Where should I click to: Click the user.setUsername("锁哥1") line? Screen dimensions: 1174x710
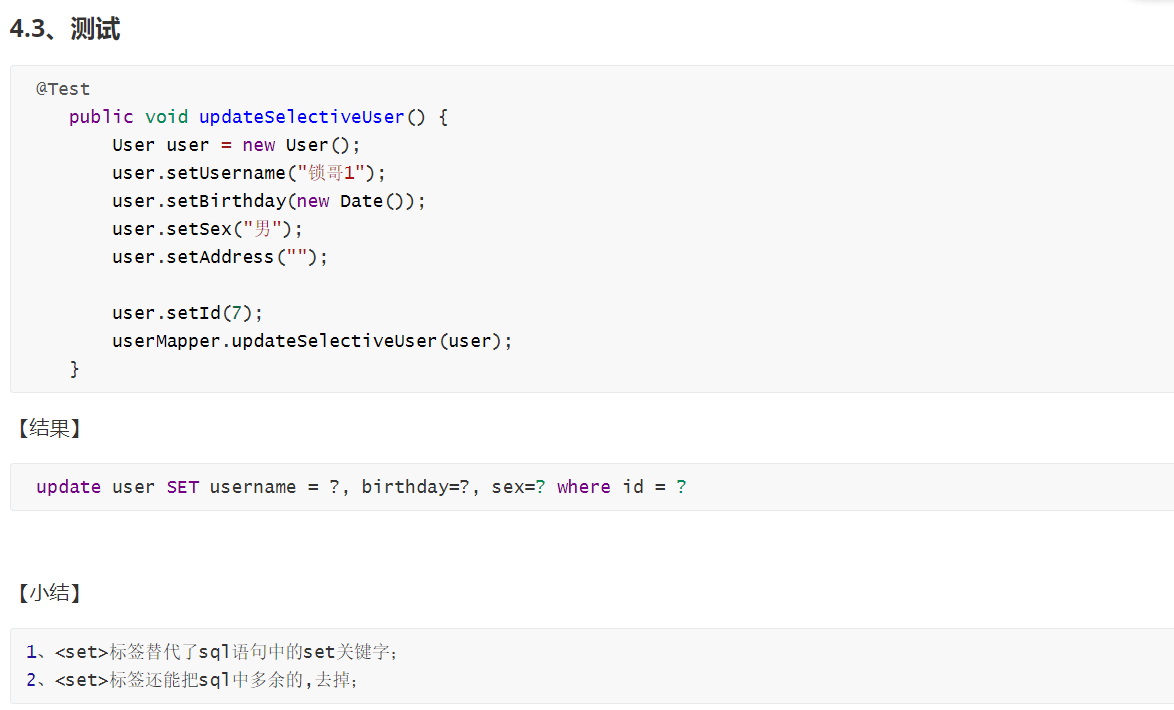[249, 173]
